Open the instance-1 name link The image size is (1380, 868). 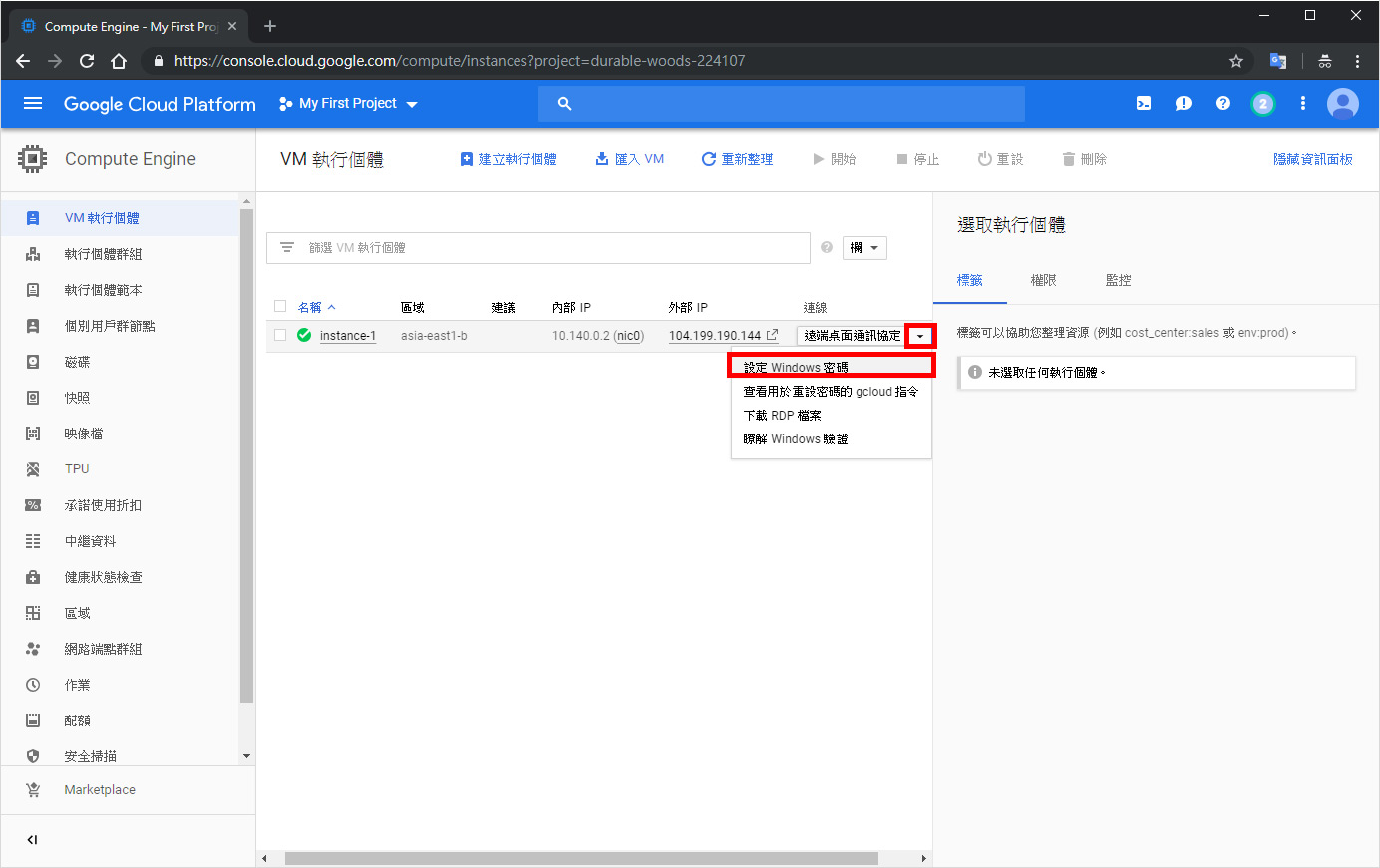tap(348, 336)
